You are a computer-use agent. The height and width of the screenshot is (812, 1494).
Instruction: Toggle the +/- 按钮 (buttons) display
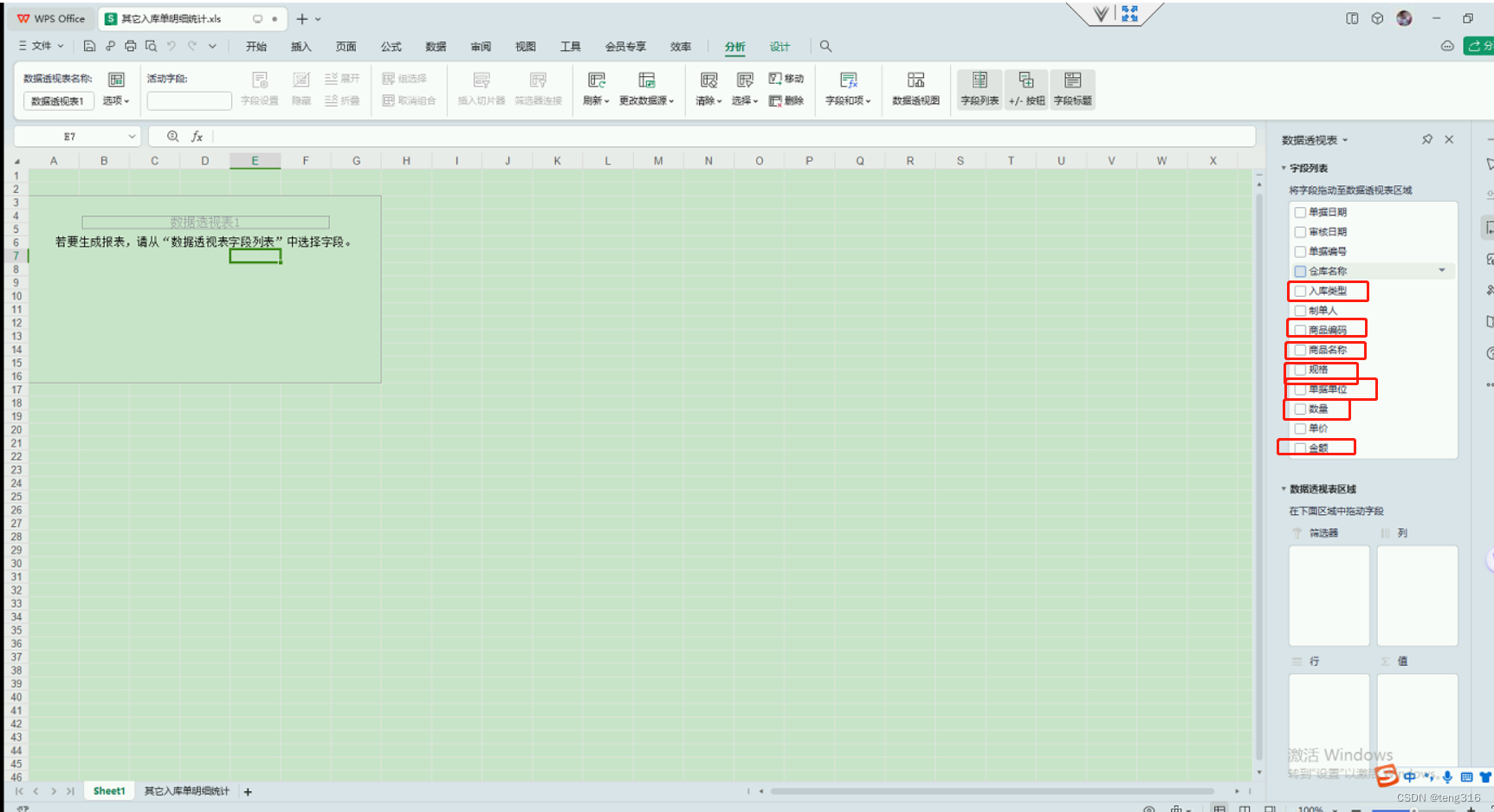pos(1026,90)
